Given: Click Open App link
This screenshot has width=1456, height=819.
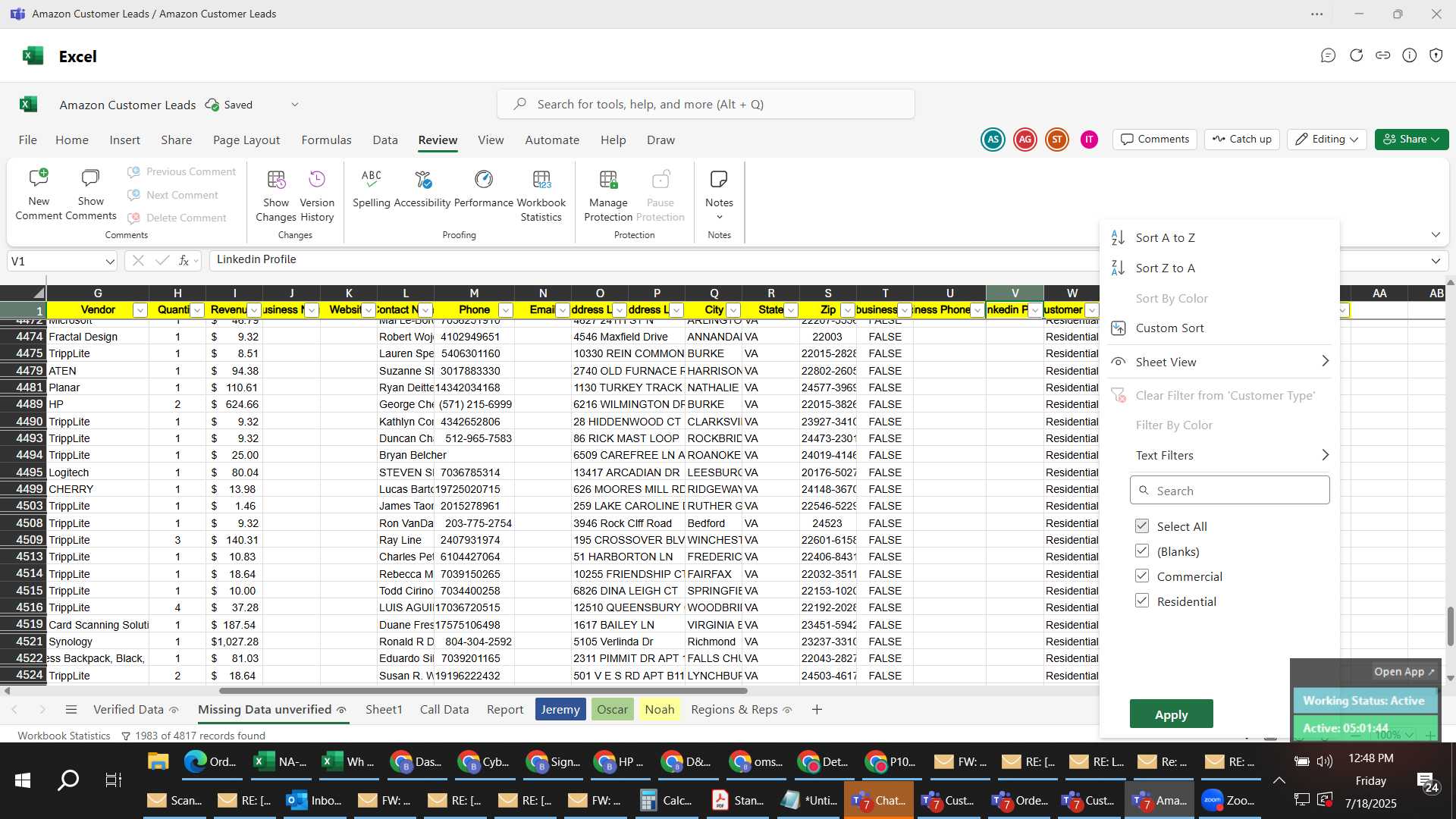Looking at the screenshot, I should (x=1404, y=672).
